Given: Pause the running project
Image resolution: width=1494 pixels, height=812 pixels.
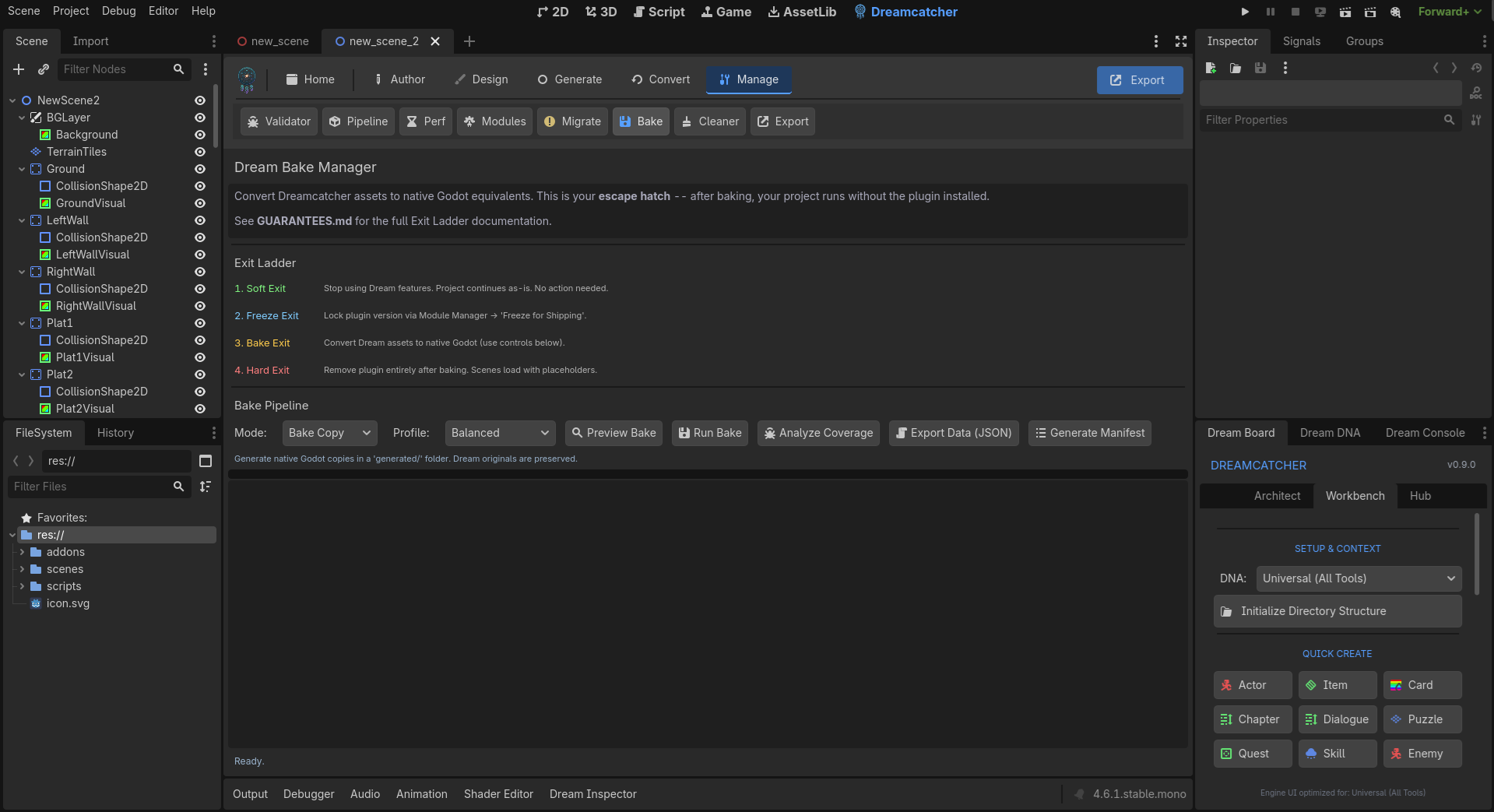Looking at the screenshot, I should click(x=1271, y=12).
